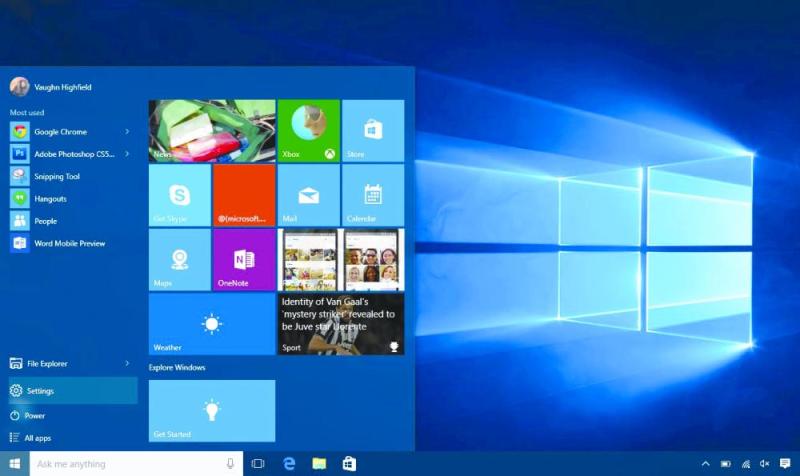Expand Adobe Photoshop jump list arrow

tap(127, 154)
